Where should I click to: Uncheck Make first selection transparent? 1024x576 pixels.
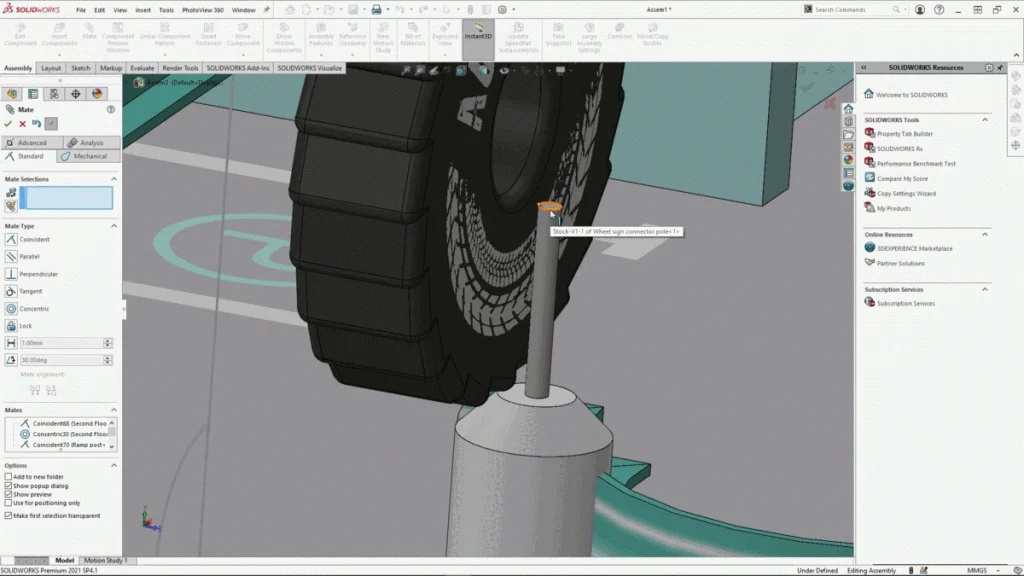[8, 516]
